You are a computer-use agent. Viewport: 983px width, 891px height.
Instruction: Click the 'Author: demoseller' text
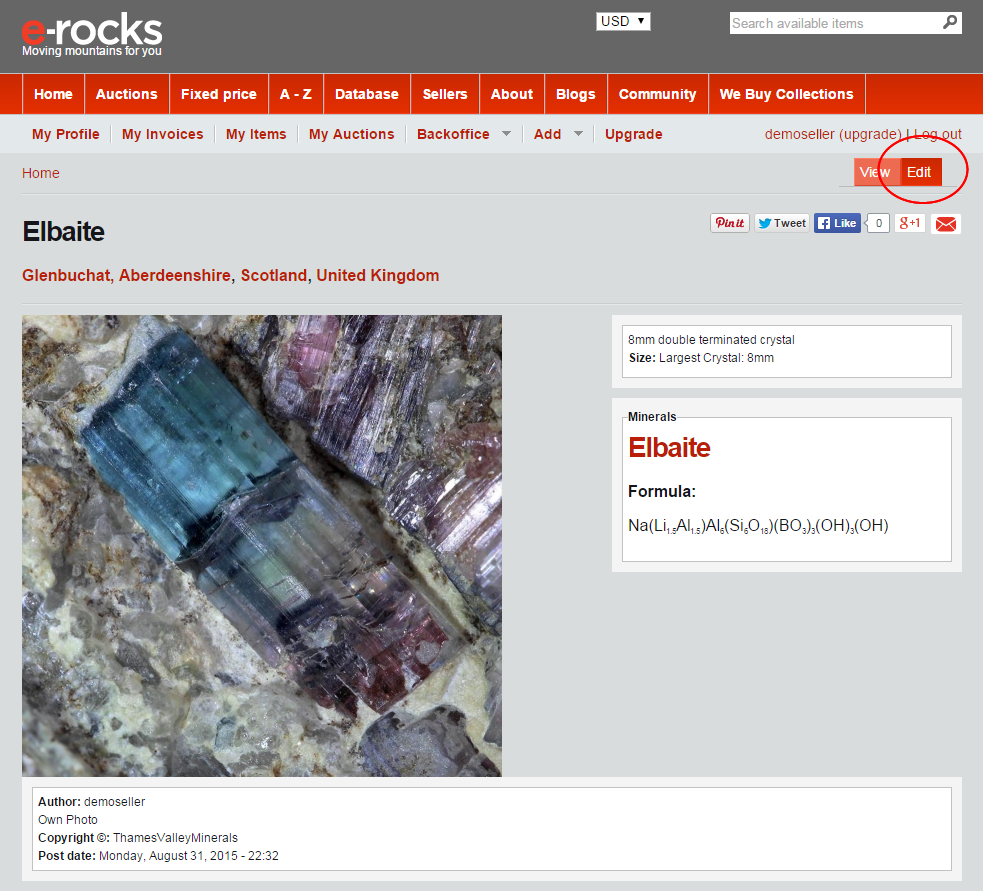[92, 802]
